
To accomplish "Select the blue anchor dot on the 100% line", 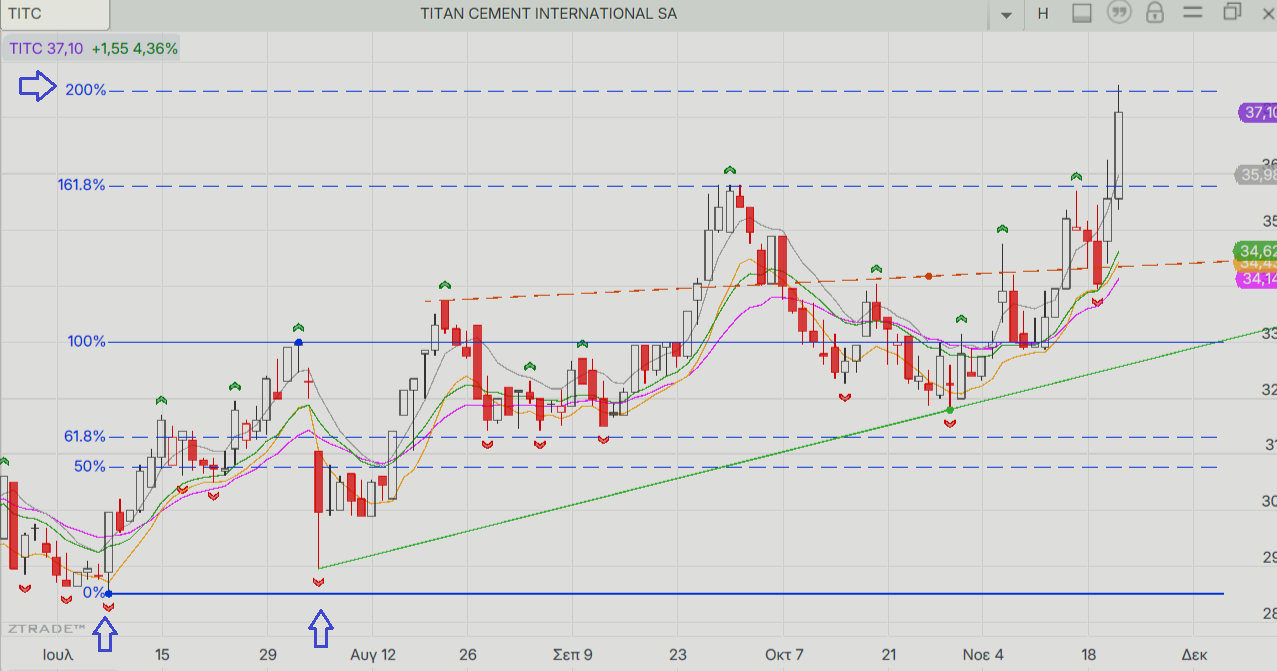I will tap(298, 343).
